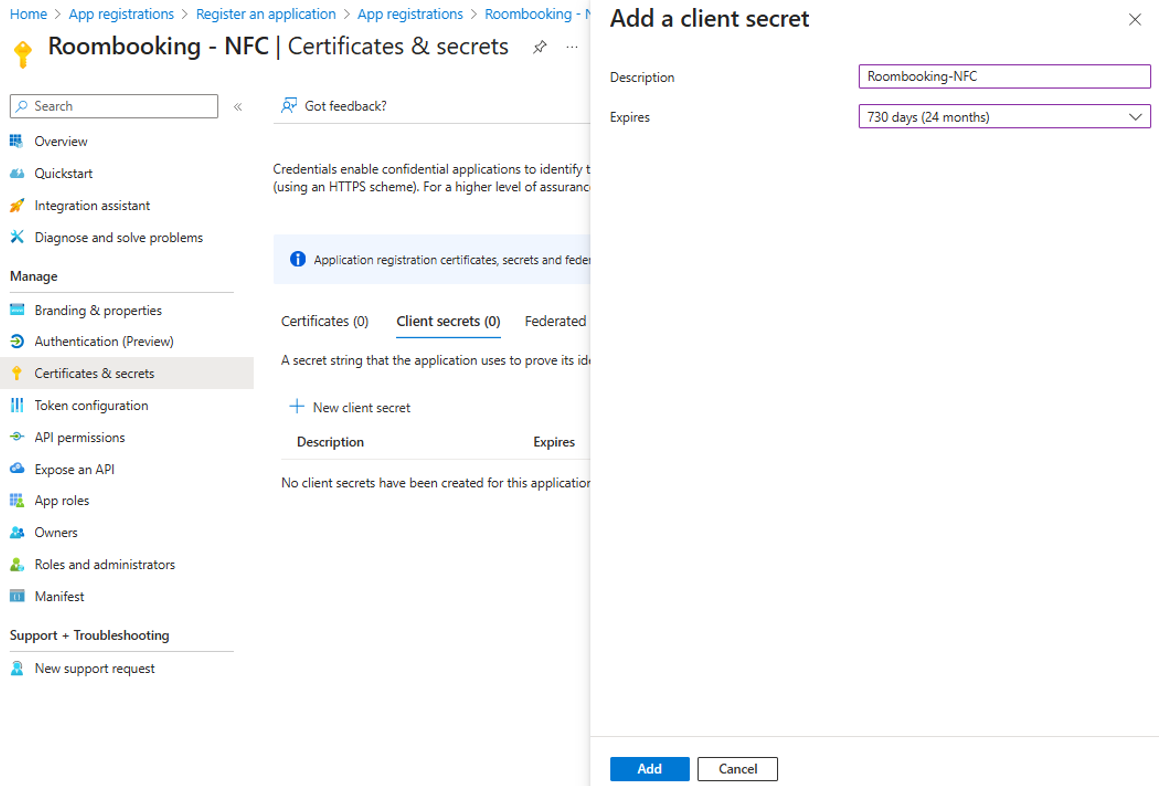
Task: Close the Add a client secret panel
Action: [x=1134, y=20]
